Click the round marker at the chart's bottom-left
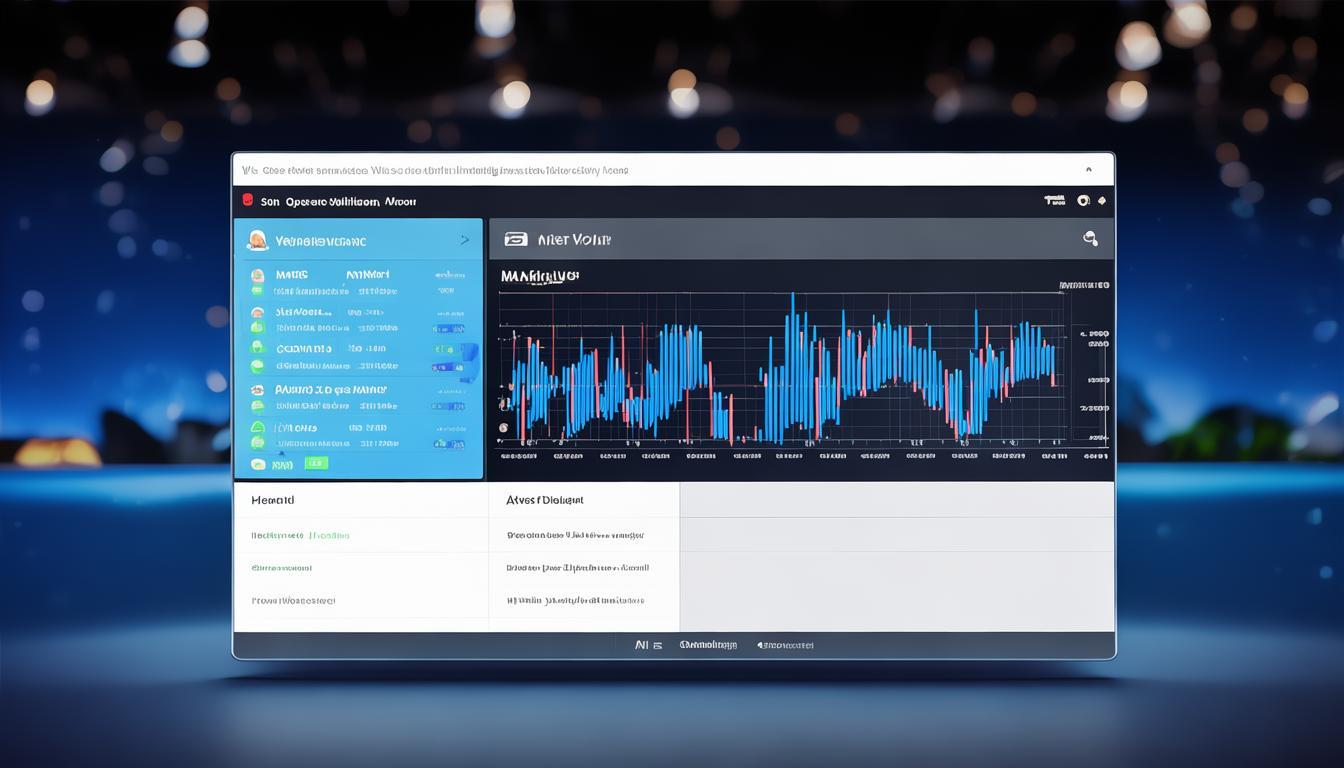The image size is (1344, 768). tap(503, 428)
